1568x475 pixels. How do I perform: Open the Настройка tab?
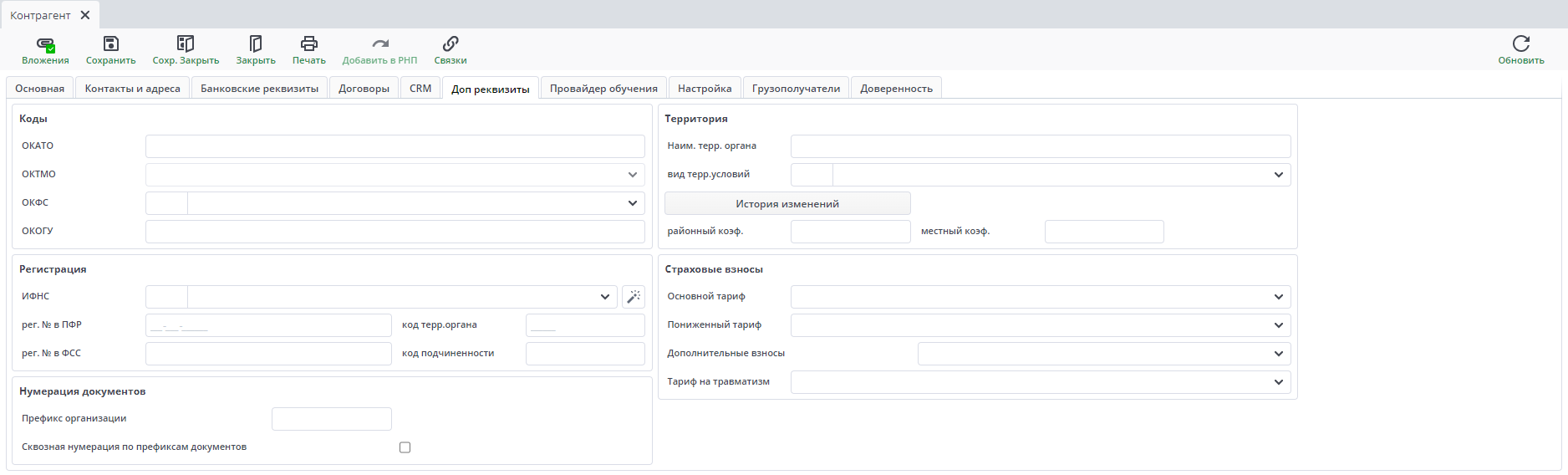705,88
